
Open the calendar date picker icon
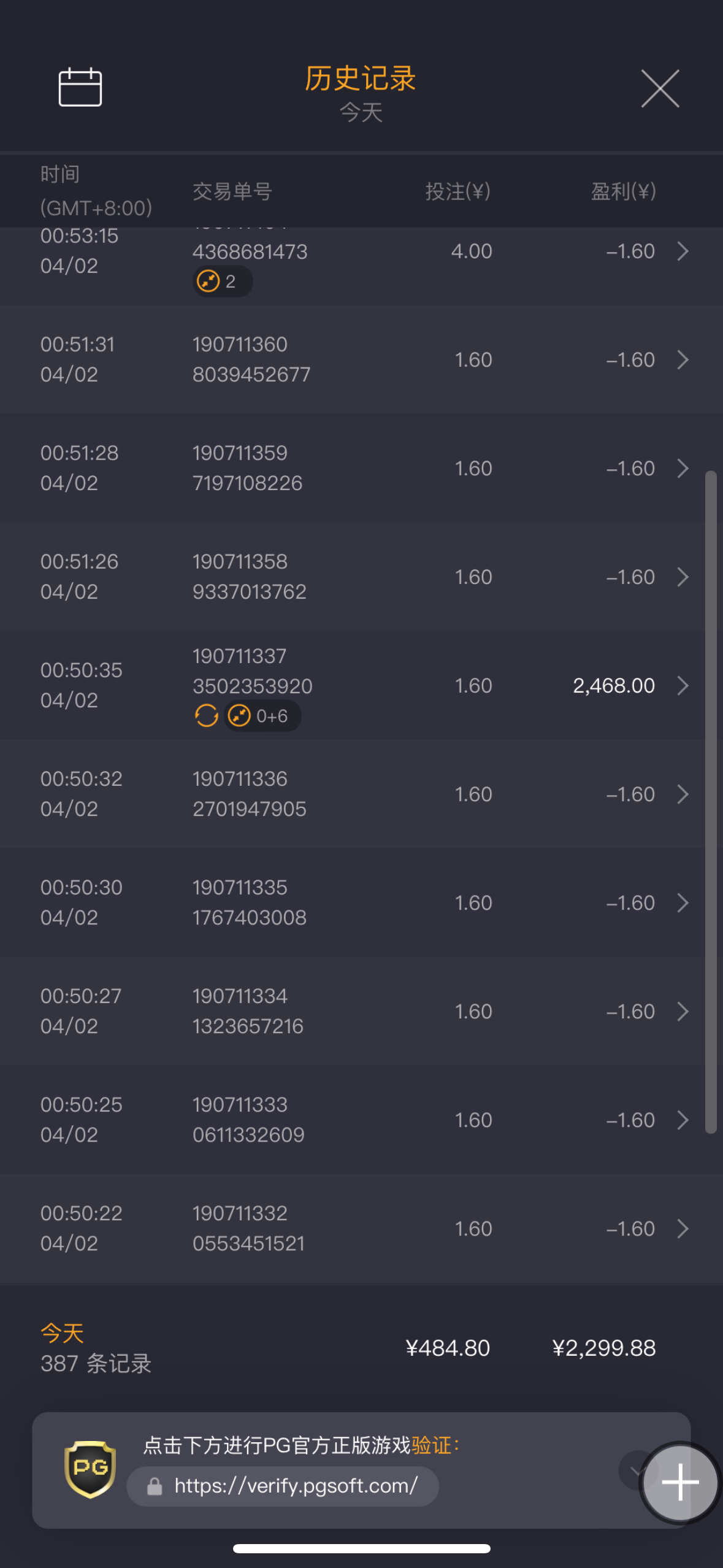coord(80,87)
